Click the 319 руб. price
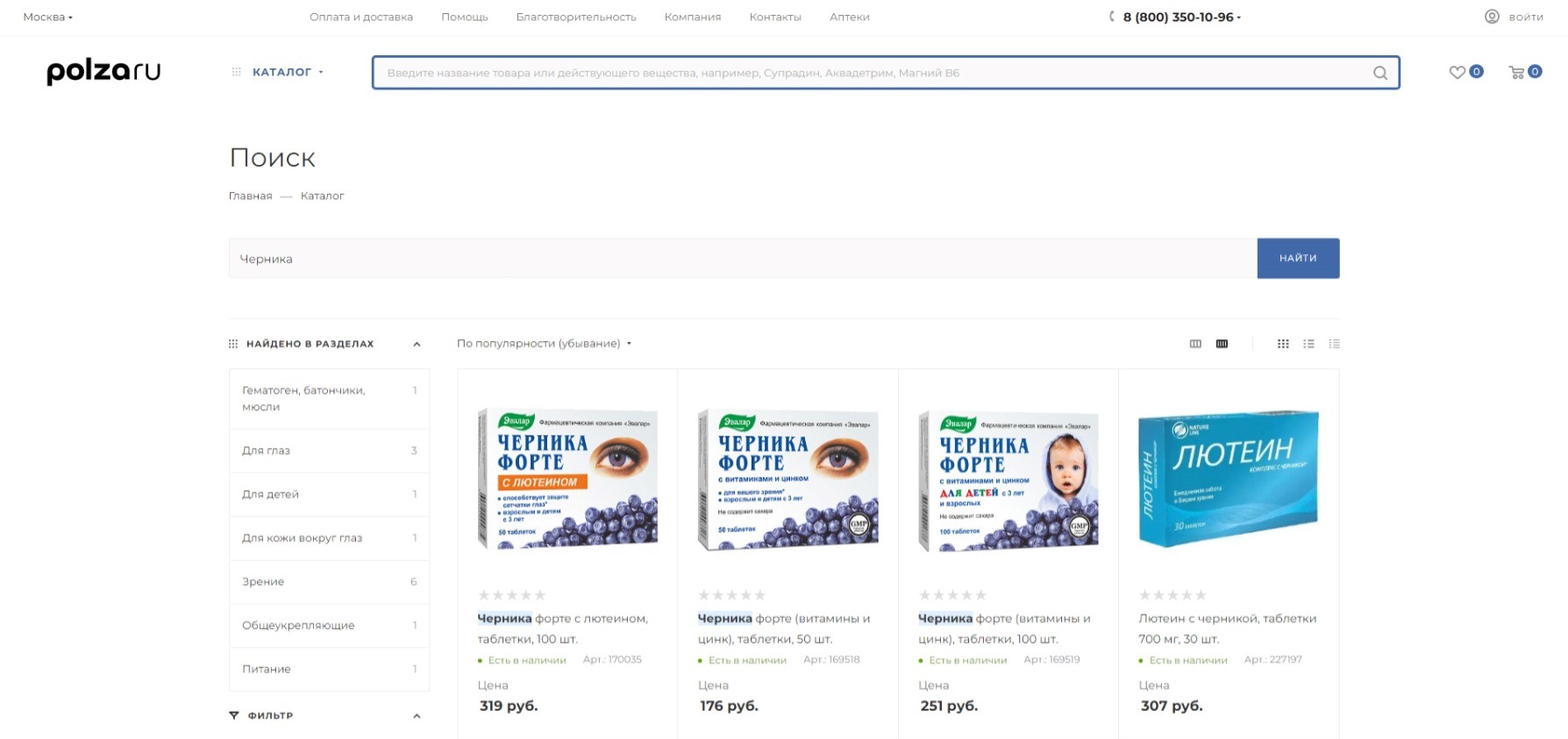The image size is (1568, 739). [x=509, y=706]
